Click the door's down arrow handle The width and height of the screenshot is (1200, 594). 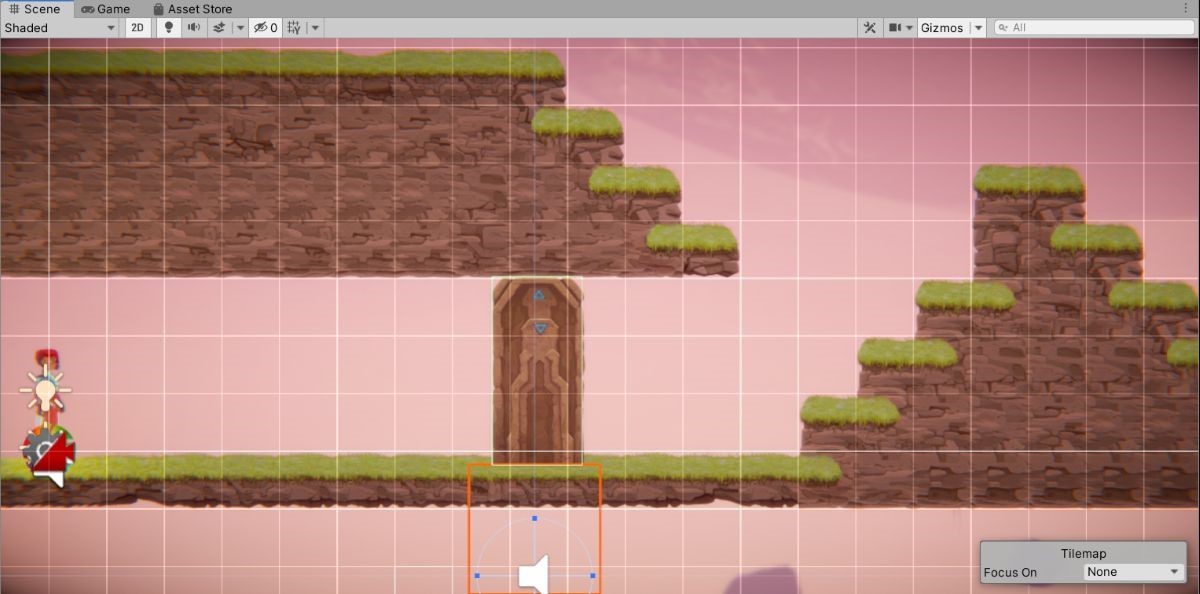540,328
